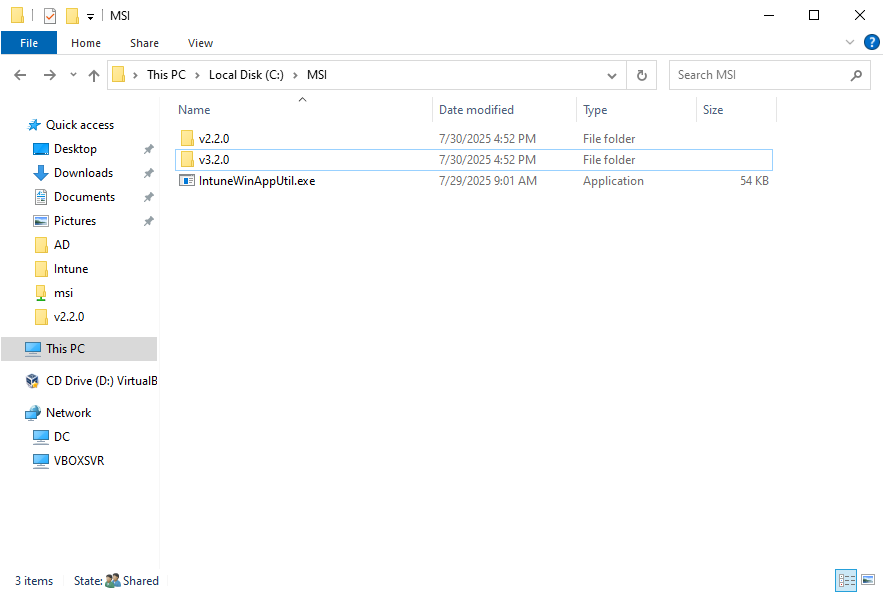Click the pin icon next to Documents

click(x=148, y=197)
